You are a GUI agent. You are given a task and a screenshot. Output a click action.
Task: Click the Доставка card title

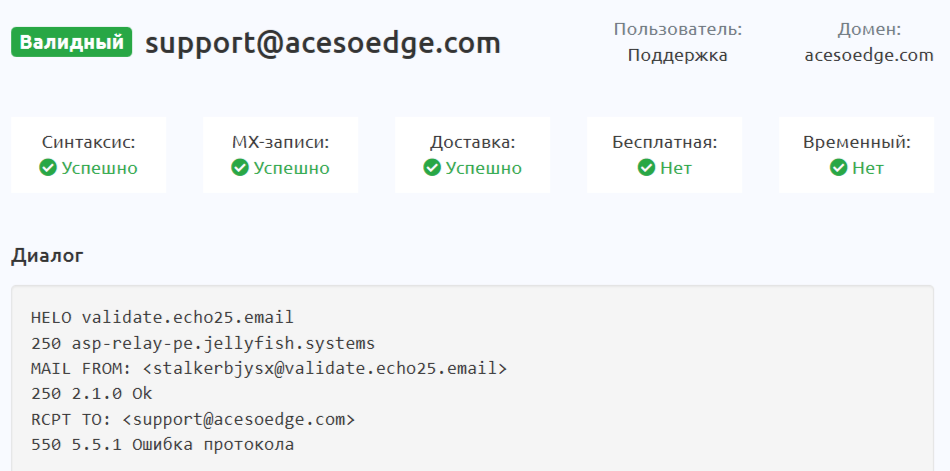click(x=472, y=142)
